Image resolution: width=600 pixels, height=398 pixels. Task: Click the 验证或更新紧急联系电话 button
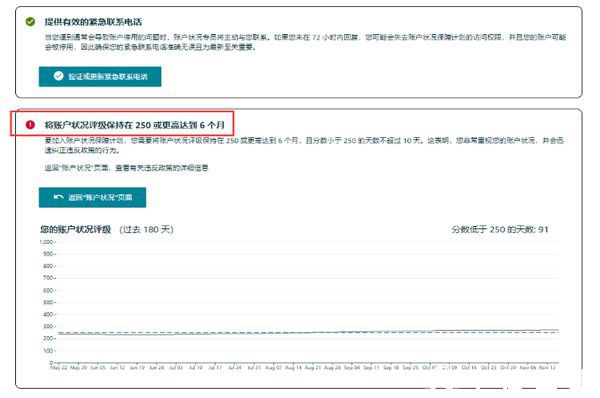[100, 77]
